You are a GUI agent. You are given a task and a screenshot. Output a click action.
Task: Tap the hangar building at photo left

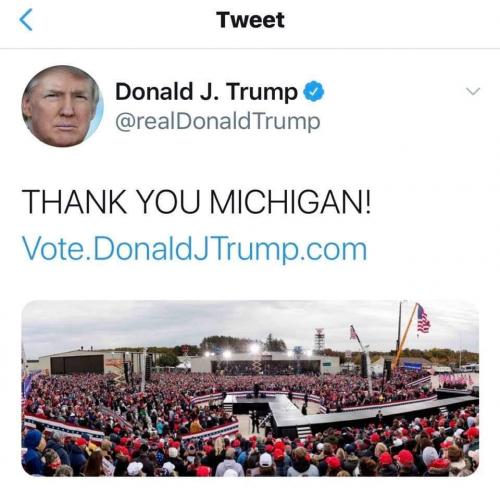78,362
